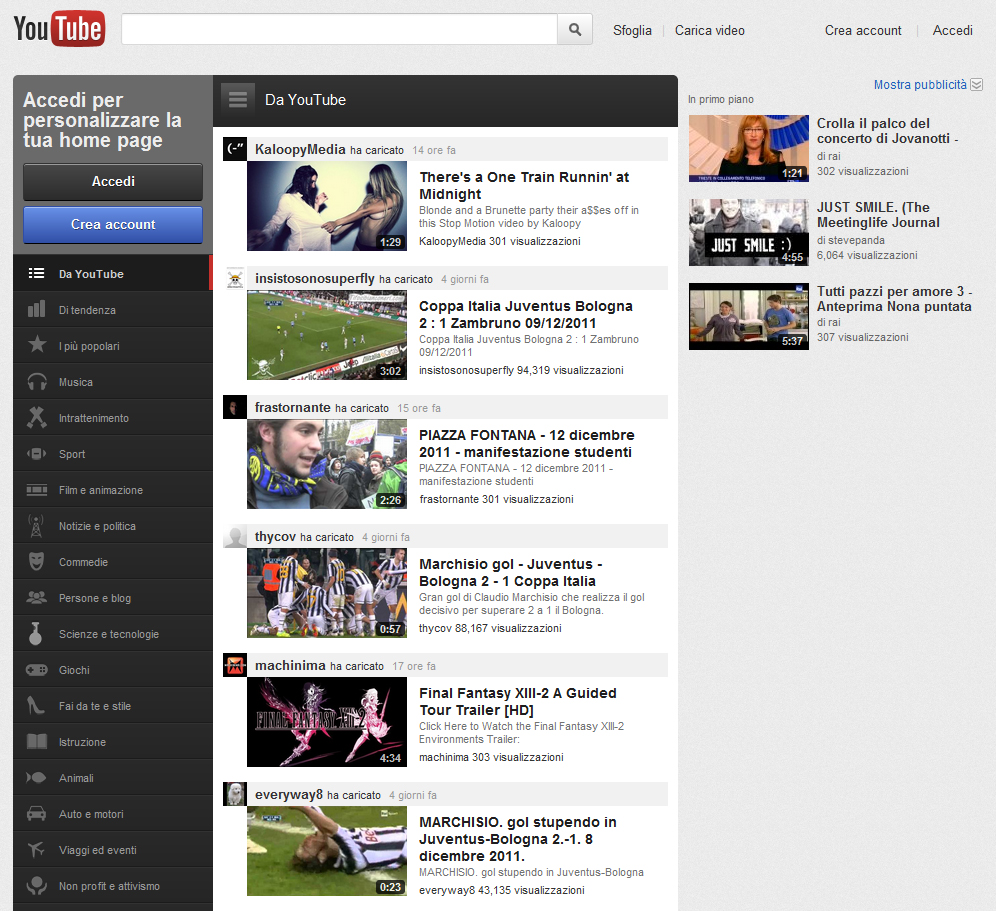Click the Viaggi ed eventi airplane category
Screen dimensions: 996x911
pyautogui.click(x=97, y=850)
